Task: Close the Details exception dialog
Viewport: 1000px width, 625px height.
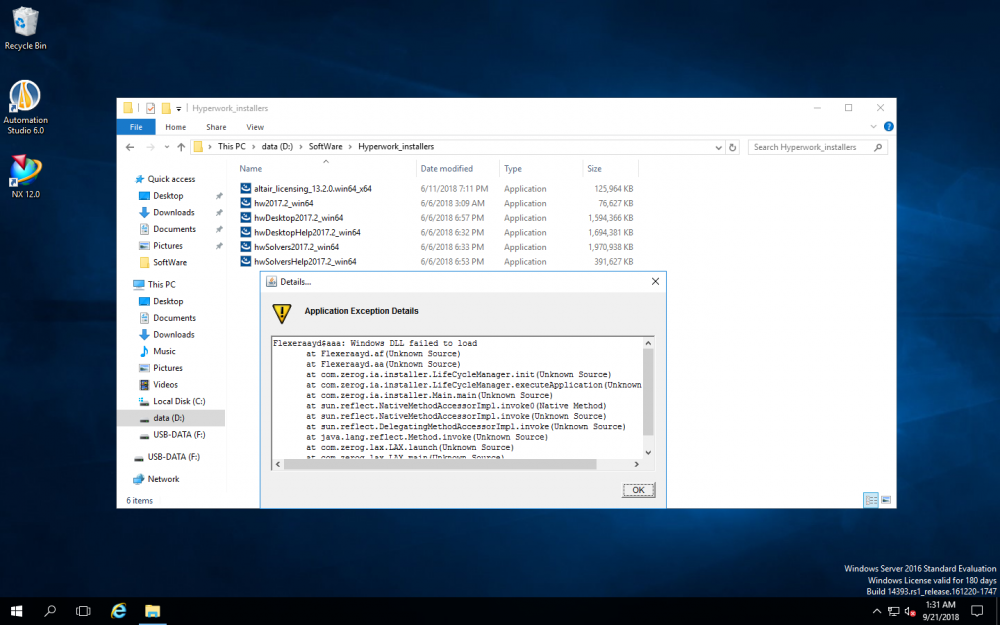Action: tap(655, 281)
